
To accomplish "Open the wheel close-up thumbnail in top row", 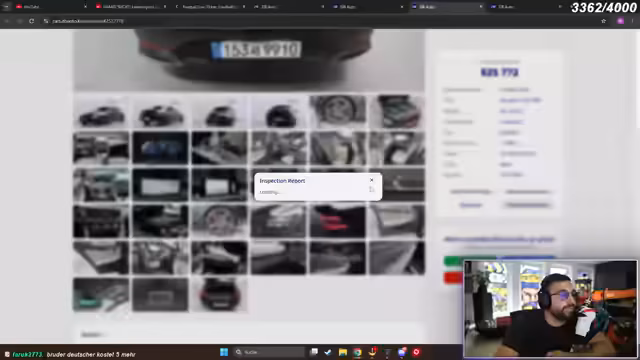I will [x=338, y=111].
